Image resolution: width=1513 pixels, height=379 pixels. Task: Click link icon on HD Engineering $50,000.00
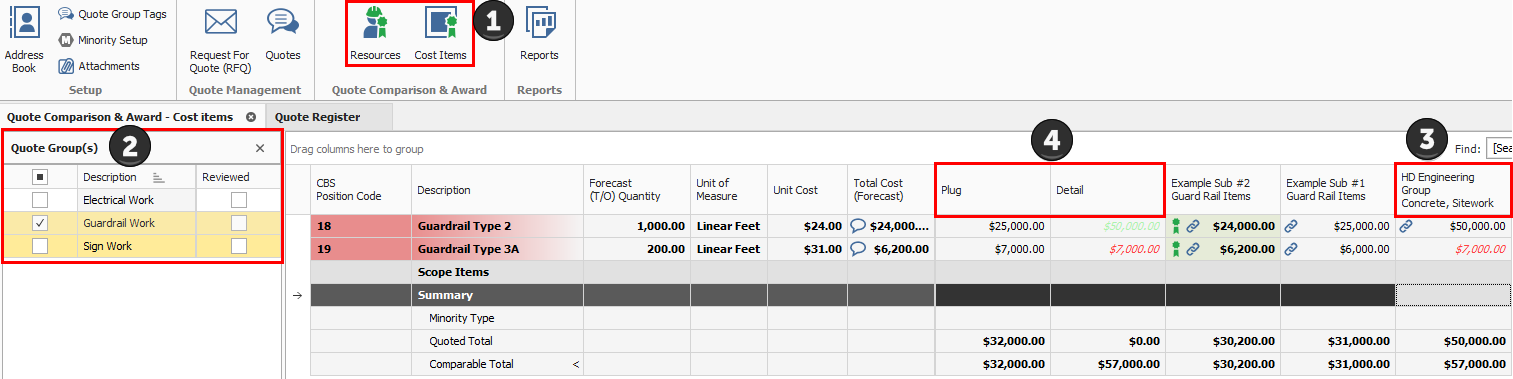point(1406,226)
